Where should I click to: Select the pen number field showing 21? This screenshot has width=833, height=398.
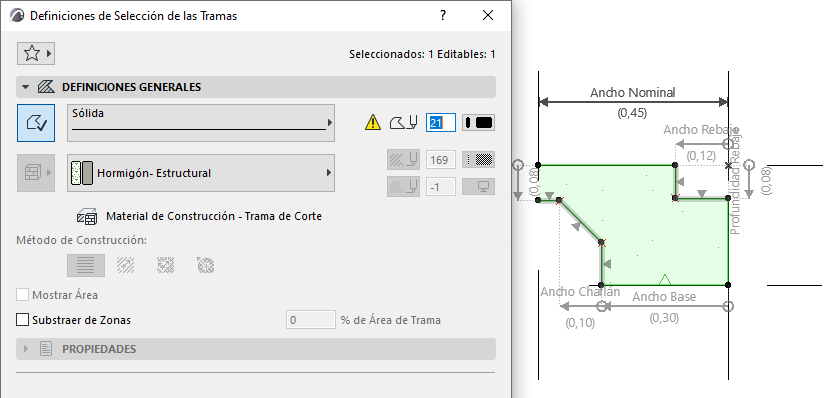point(440,123)
